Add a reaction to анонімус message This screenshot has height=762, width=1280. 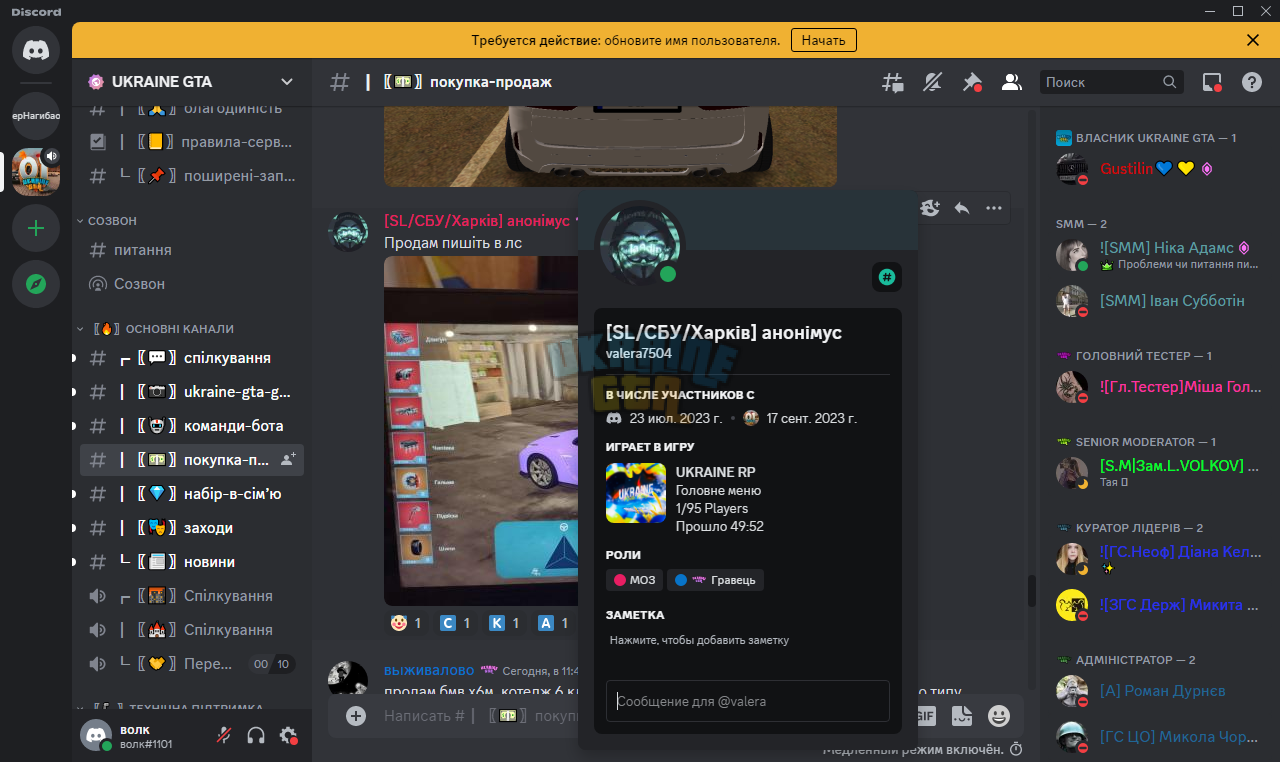931,208
